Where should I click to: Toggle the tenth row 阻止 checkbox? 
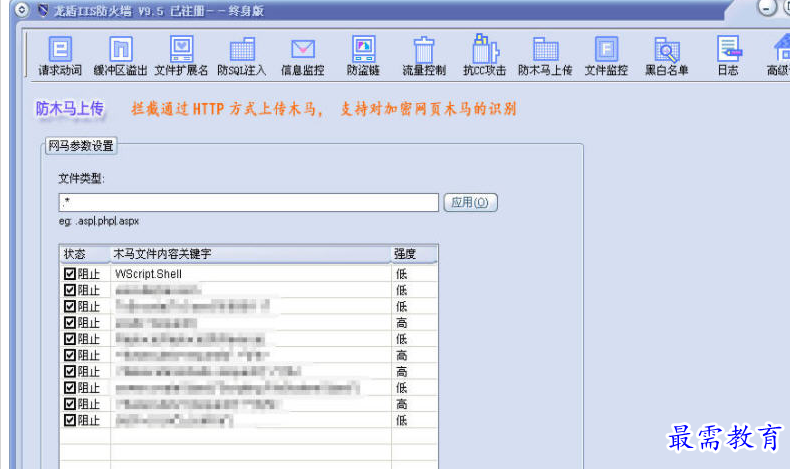(70, 420)
